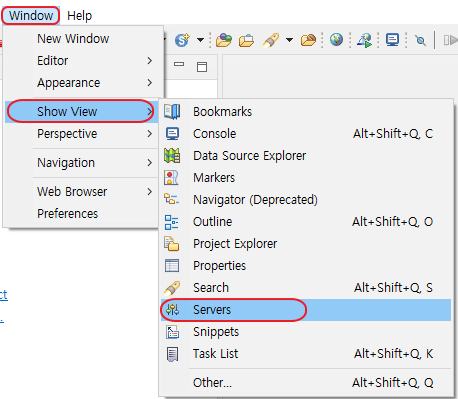Image resolution: width=458 pixels, height=399 pixels.
Task: Open the Show View submenu
Action: click(81, 111)
